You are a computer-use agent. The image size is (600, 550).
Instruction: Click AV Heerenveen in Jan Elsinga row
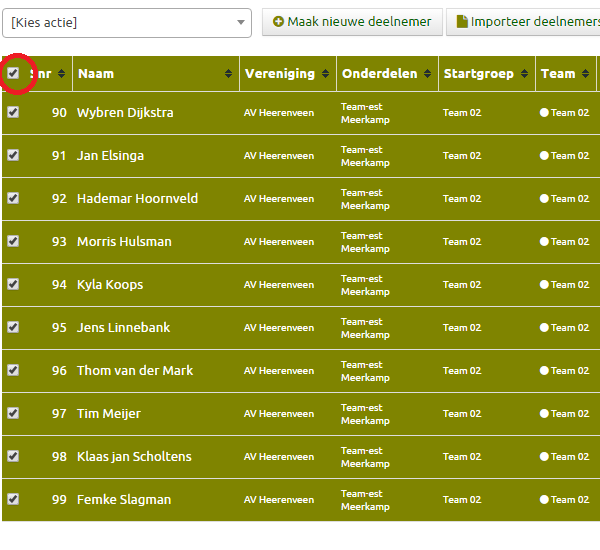pyautogui.click(x=279, y=156)
